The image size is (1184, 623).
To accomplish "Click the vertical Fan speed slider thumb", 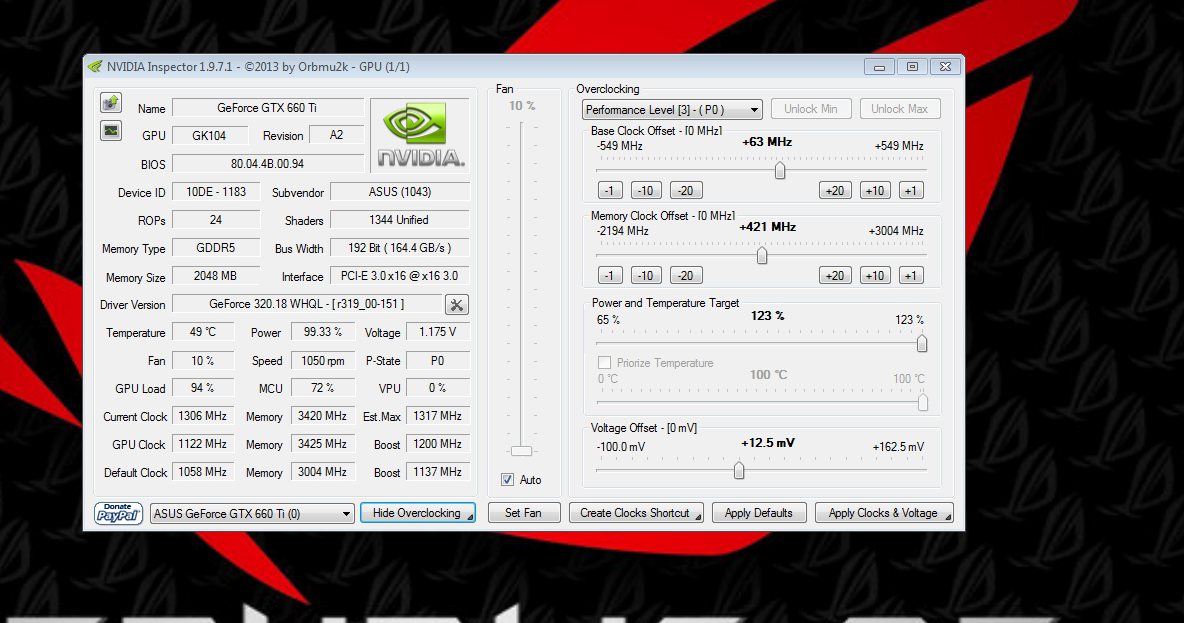I will click(521, 451).
